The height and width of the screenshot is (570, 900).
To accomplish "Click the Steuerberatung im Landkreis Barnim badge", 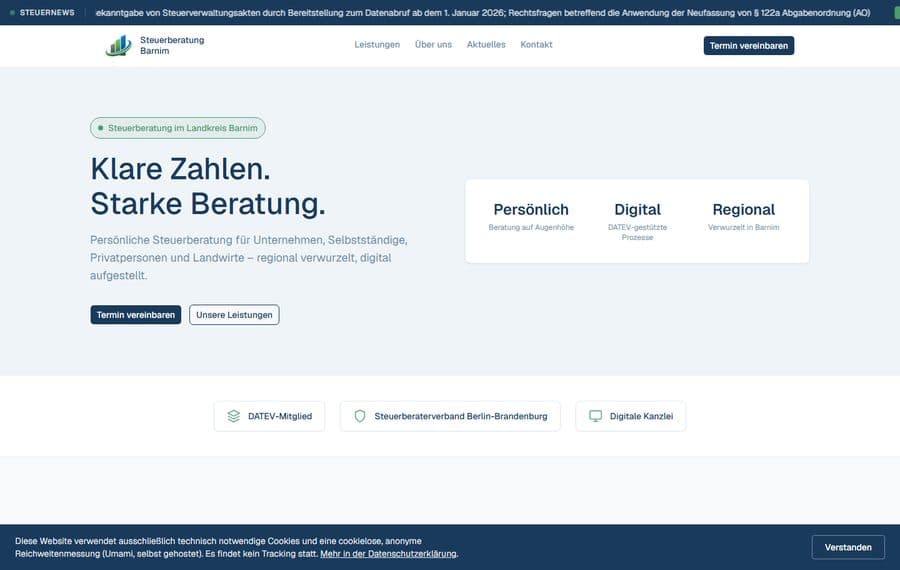I will point(177,128).
